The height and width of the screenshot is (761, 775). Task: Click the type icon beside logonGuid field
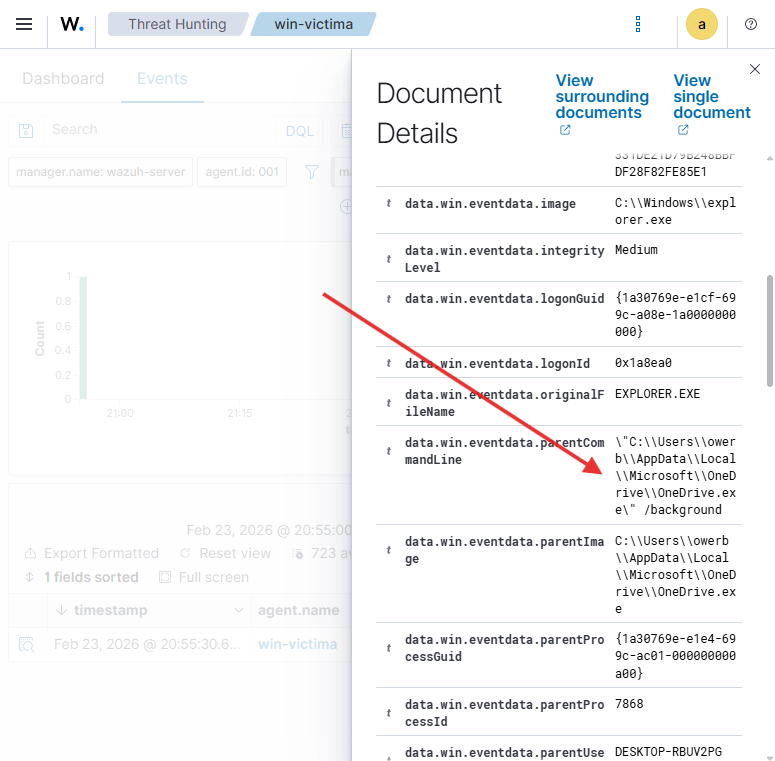pyautogui.click(x=389, y=299)
